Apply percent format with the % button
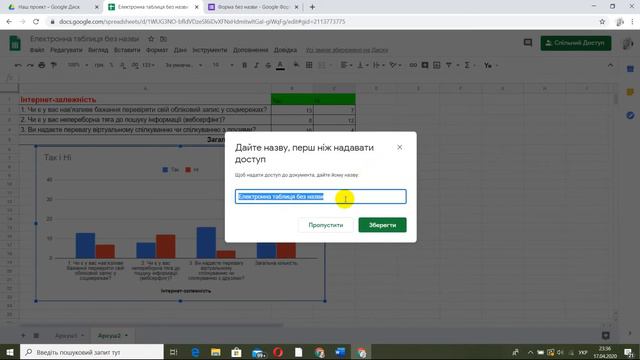 [x=111, y=65]
